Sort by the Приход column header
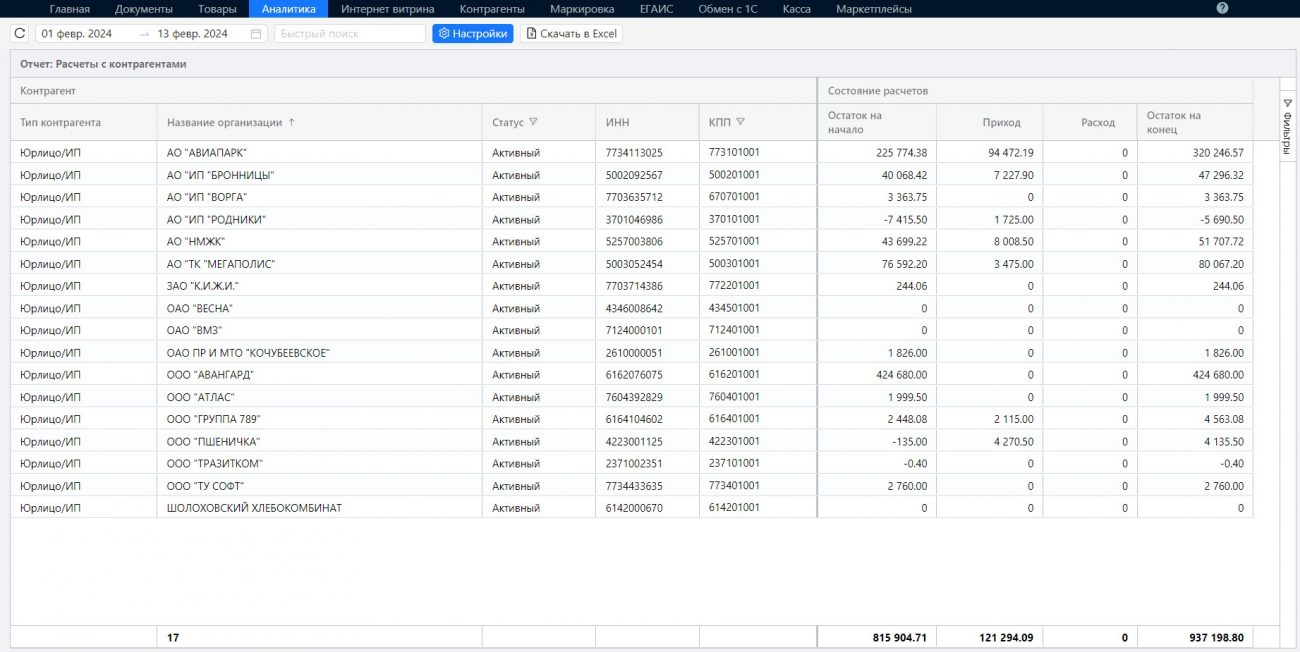The height and width of the screenshot is (652, 1300). [x=1001, y=122]
